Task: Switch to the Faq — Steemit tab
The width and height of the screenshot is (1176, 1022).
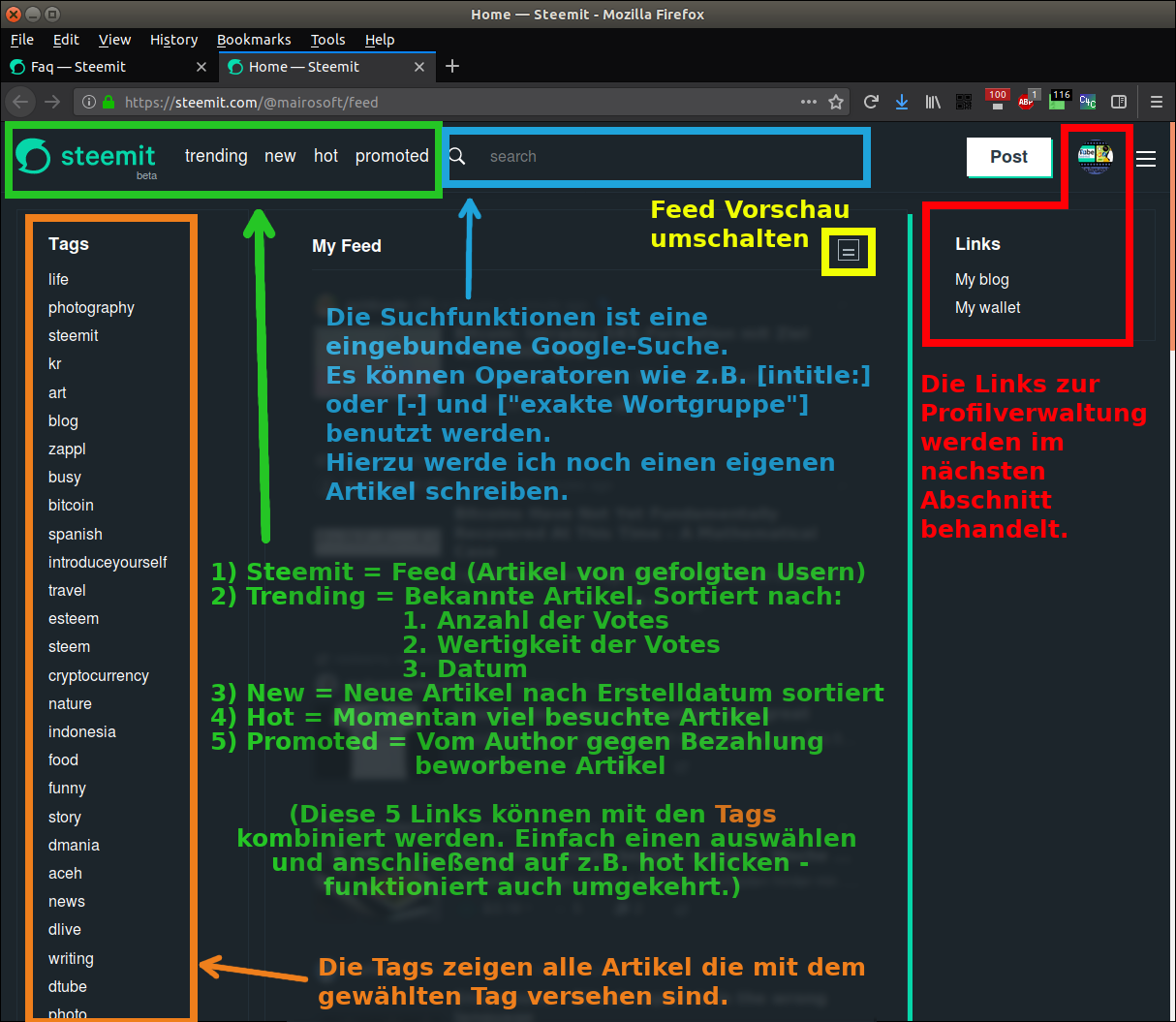Action: [109, 67]
